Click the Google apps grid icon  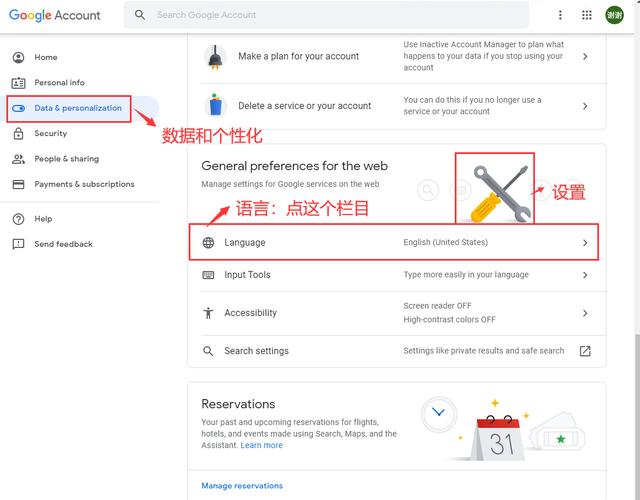(x=586, y=15)
